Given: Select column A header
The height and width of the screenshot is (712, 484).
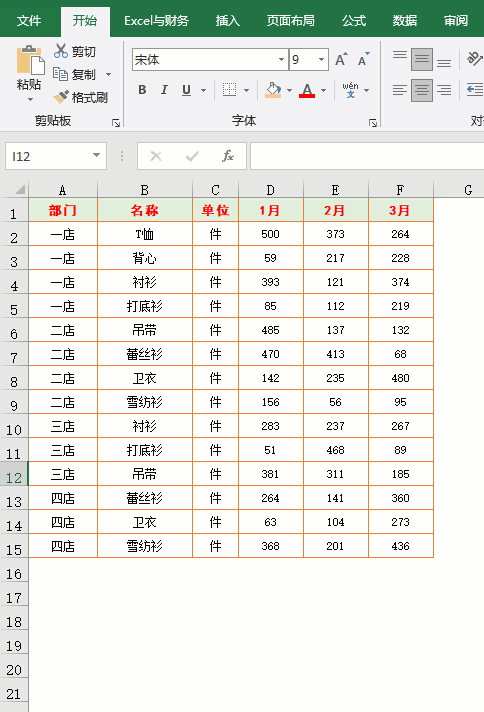Looking at the screenshot, I should pos(63,190).
